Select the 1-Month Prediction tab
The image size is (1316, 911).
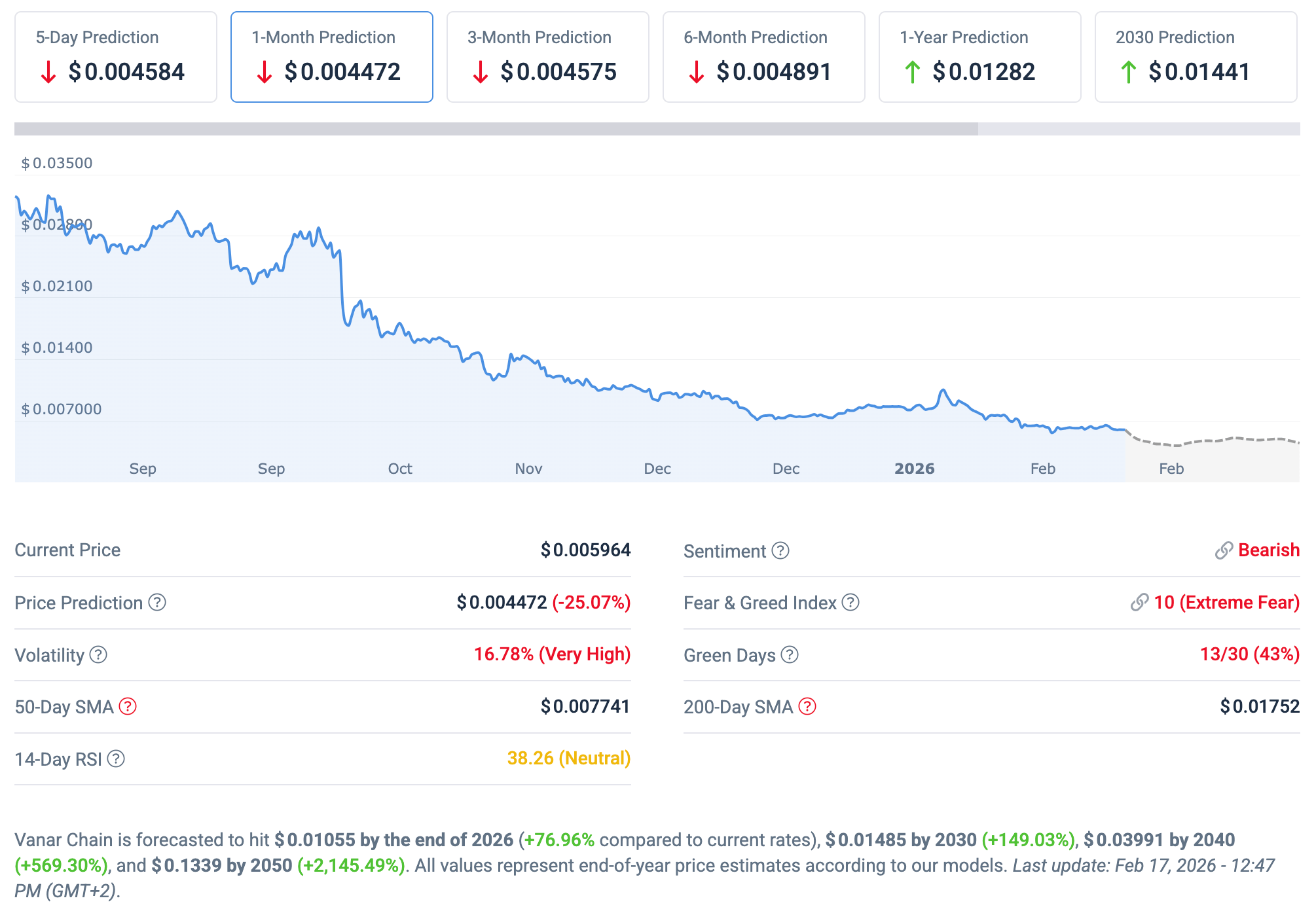pyautogui.click(x=332, y=57)
